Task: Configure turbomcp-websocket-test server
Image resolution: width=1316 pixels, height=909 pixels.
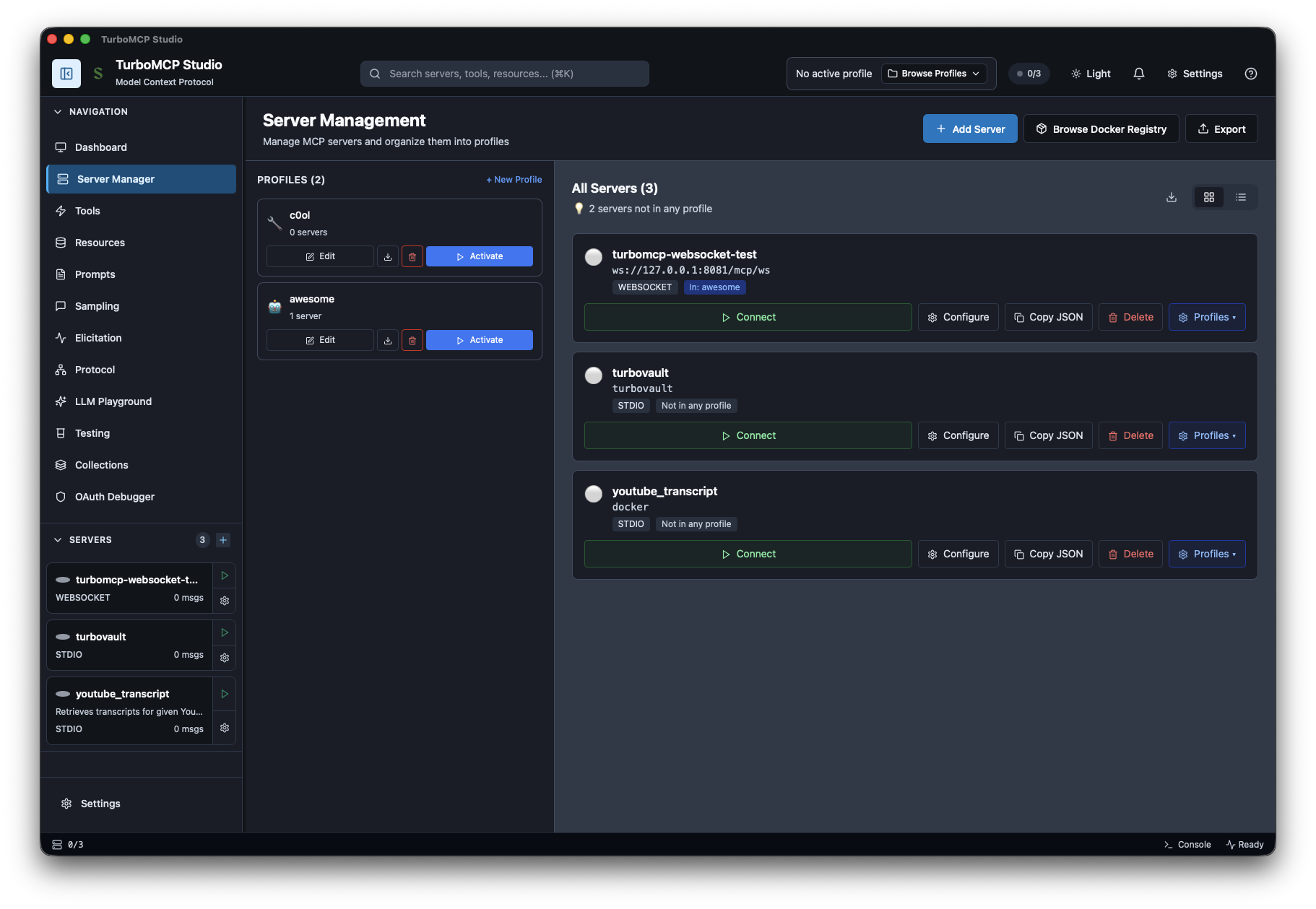Action: click(x=958, y=317)
